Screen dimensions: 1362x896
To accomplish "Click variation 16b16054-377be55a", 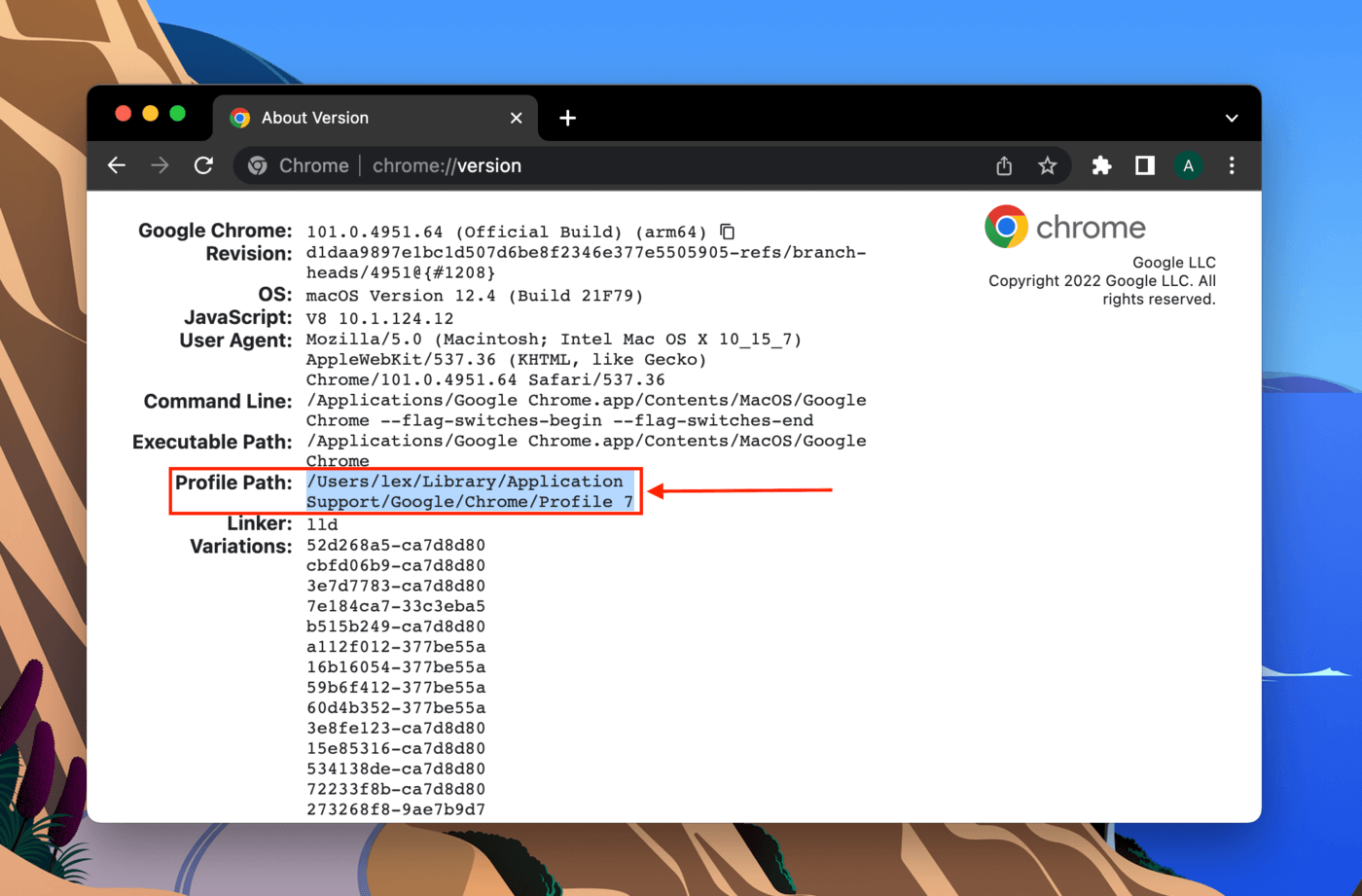I will click(x=396, y=667).
